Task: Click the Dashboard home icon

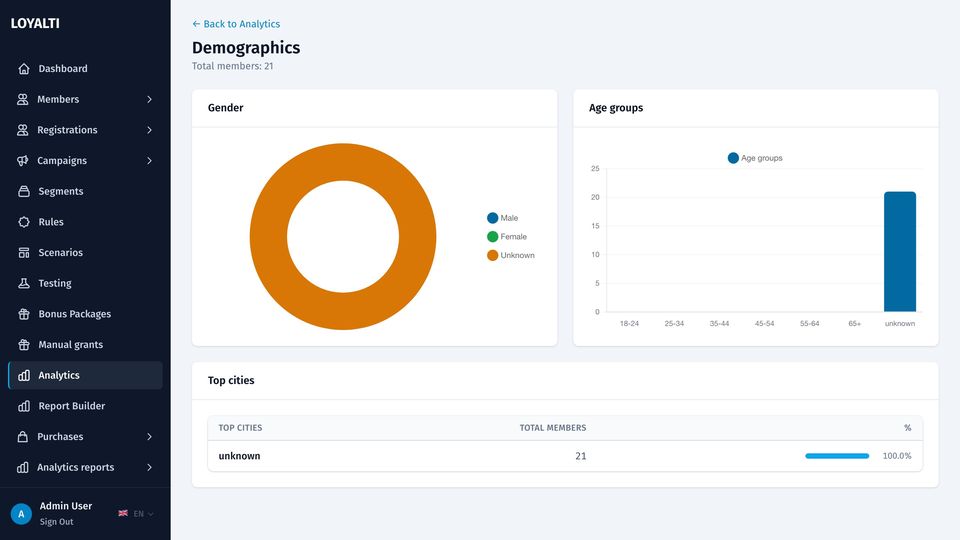Action: click(x=24, y=69)
